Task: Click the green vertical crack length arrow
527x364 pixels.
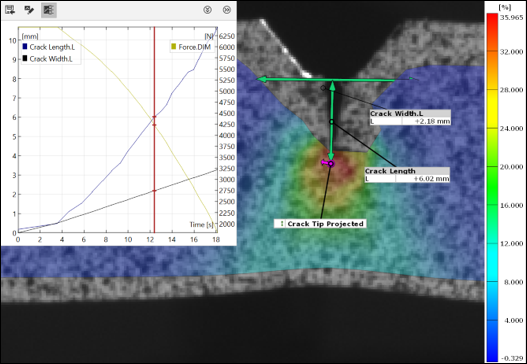Action: (x=332, y=121)
